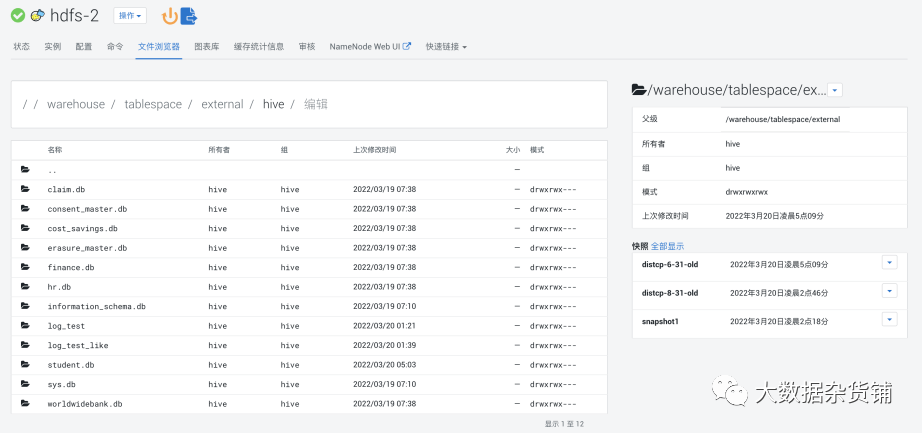922x433 pixels.
Task: Select the 文件浏览器 tab
Action: click(159, 46)
